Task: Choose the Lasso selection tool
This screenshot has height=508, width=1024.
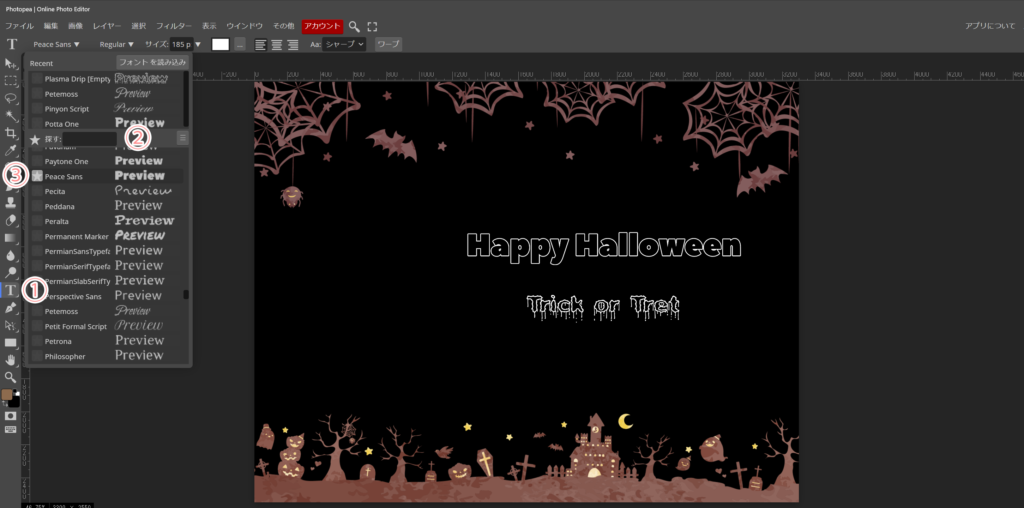Action: point(11,98)
